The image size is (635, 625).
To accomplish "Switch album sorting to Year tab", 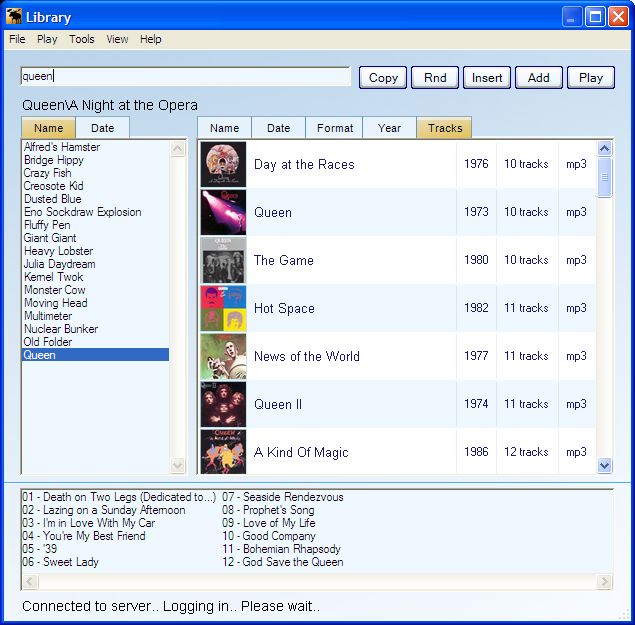I will [x=389, y=128].
